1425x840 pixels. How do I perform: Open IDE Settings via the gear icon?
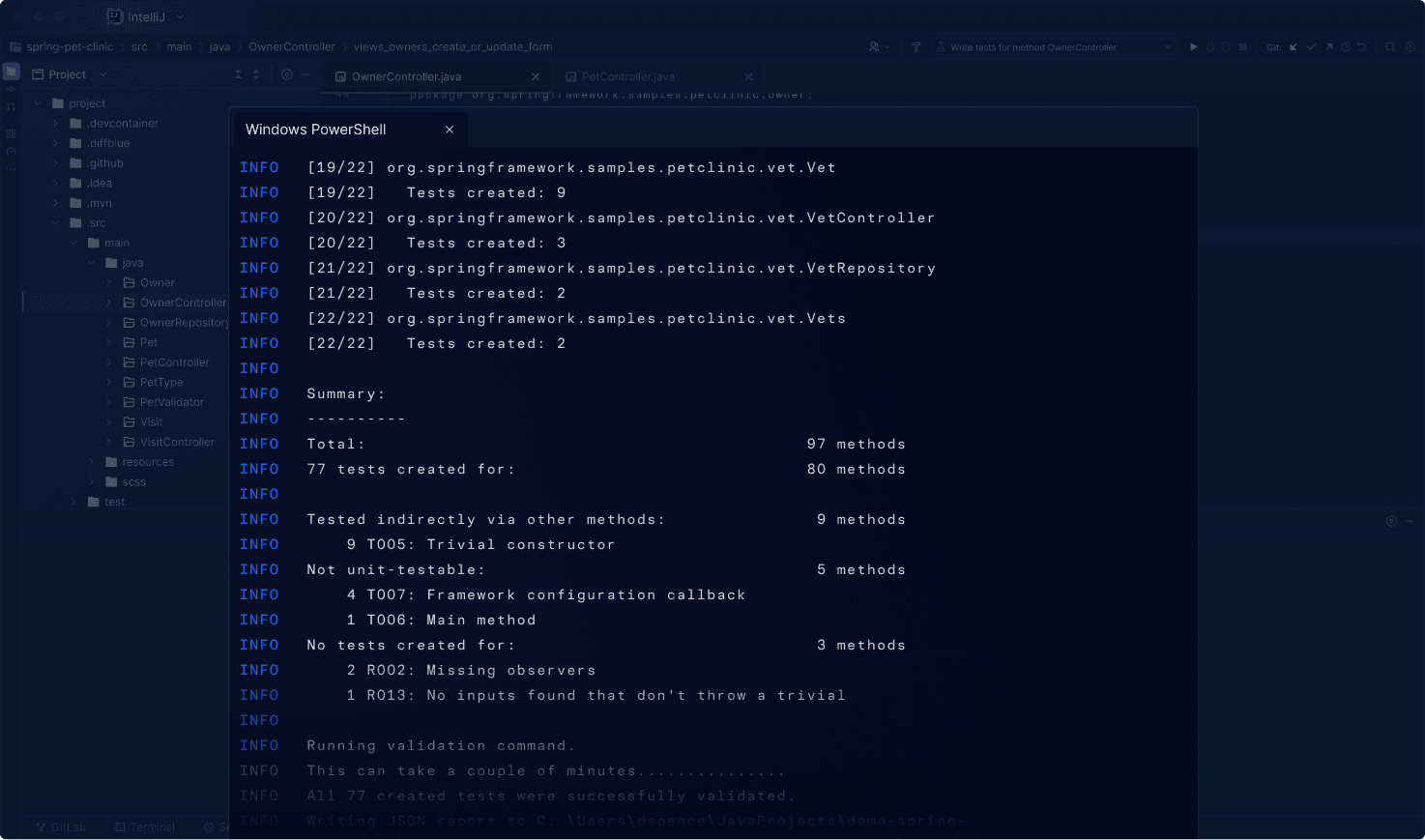1410,45
